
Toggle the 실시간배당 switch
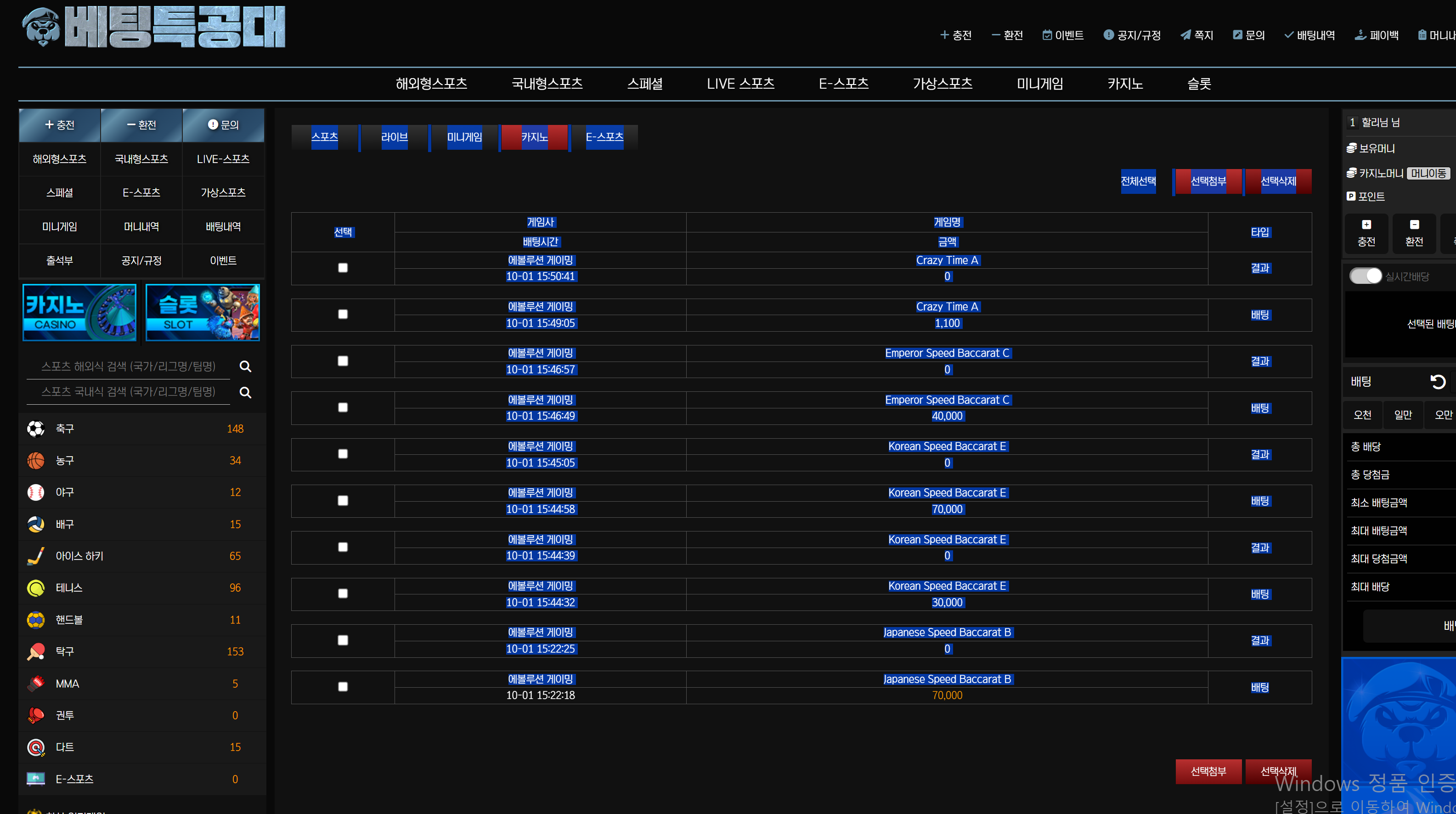tap(1365, 276)
